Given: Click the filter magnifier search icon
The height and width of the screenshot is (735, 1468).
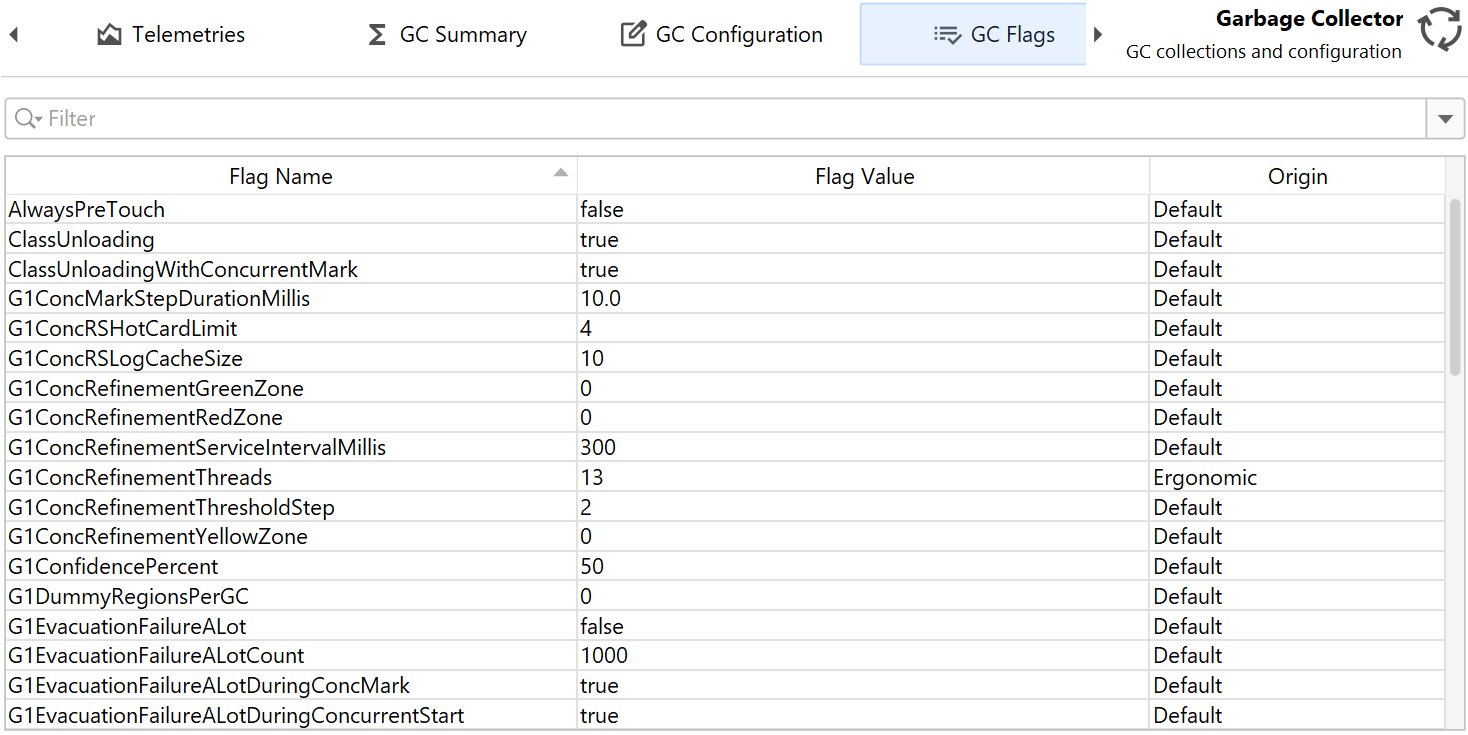Looking at the screenshot, I should [x=27, y=119].
